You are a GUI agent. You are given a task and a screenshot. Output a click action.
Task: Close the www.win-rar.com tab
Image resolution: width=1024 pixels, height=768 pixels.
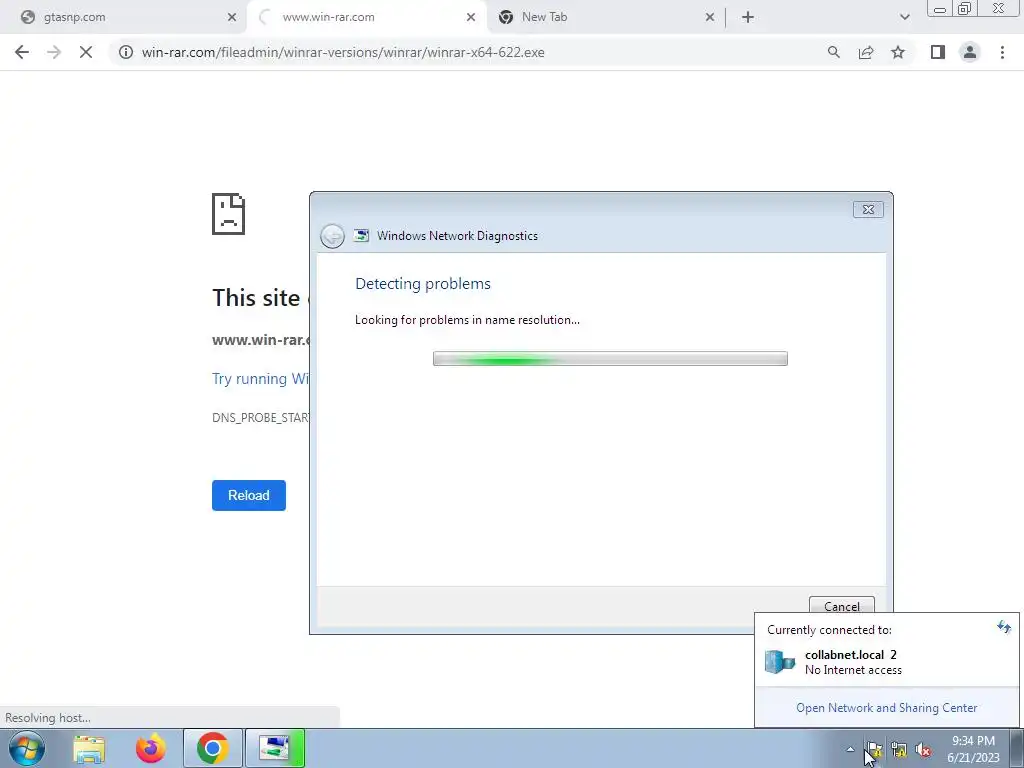(x=471, y=18)
